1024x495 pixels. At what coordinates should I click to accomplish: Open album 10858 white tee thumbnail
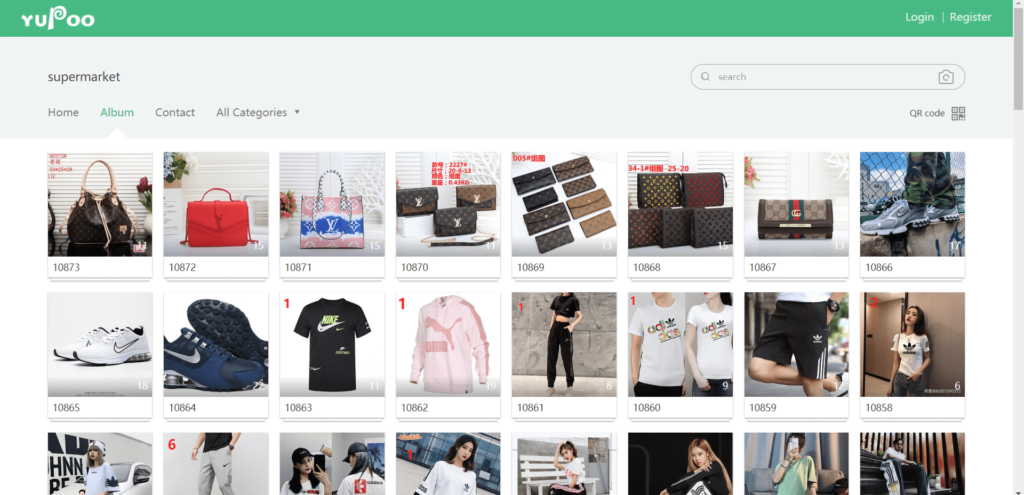pyautogui.click(x=912, y=344)
